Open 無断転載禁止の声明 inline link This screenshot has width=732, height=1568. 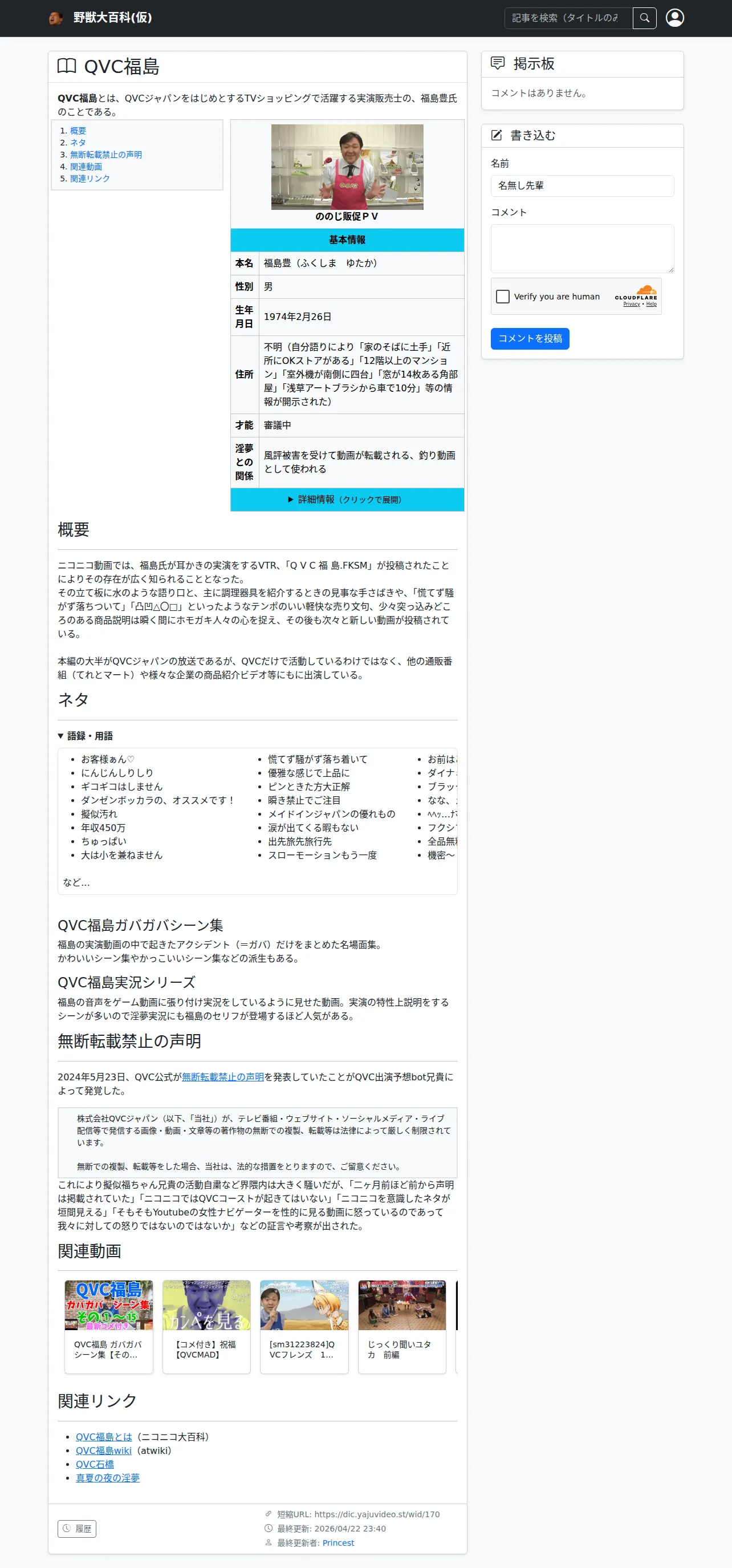click(223, 1077)
